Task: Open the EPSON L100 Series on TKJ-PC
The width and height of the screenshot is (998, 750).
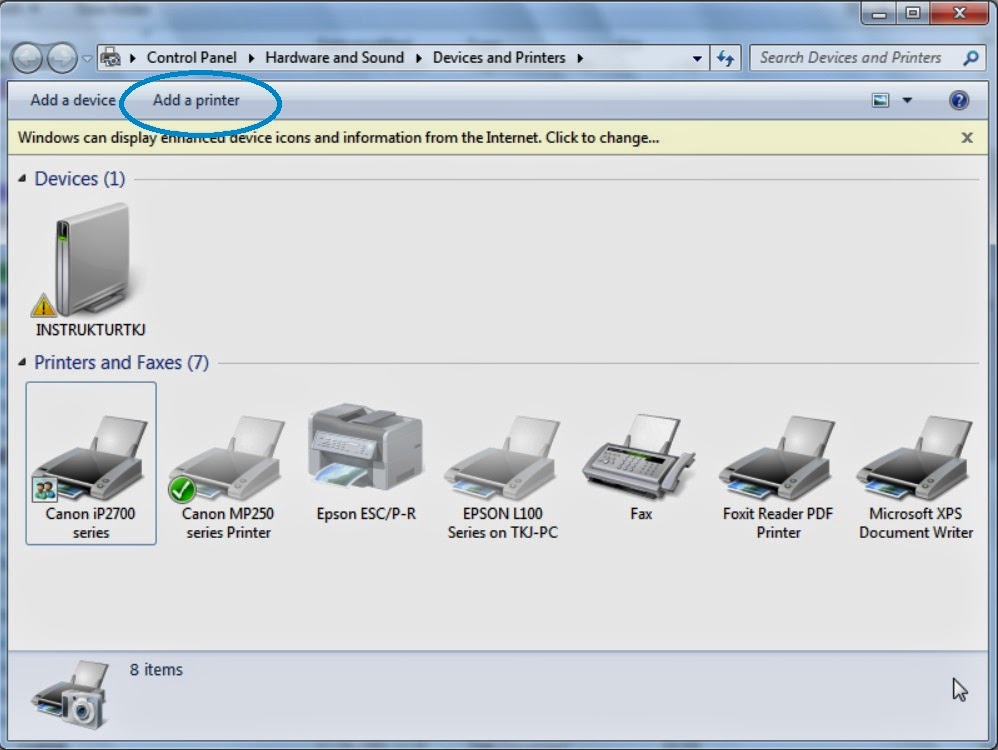Action: (502, 460)
